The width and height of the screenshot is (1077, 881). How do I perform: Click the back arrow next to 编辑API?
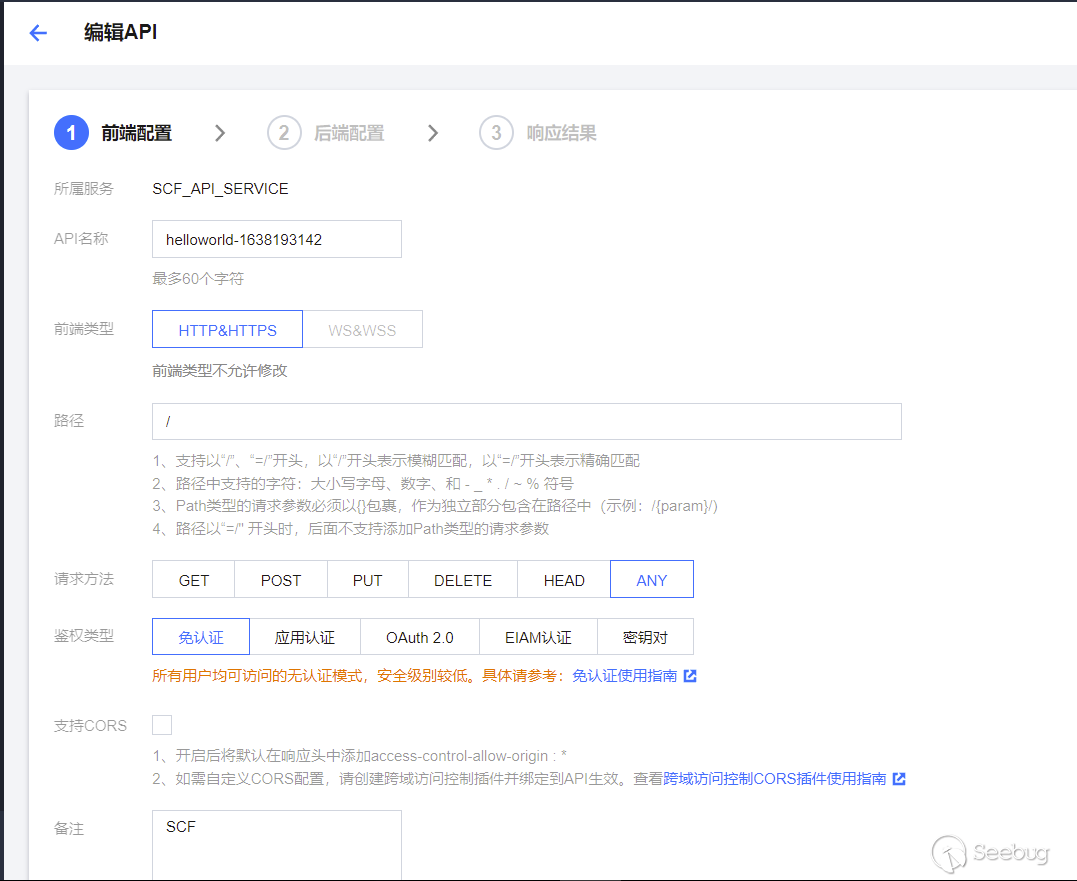click(38, 33)
